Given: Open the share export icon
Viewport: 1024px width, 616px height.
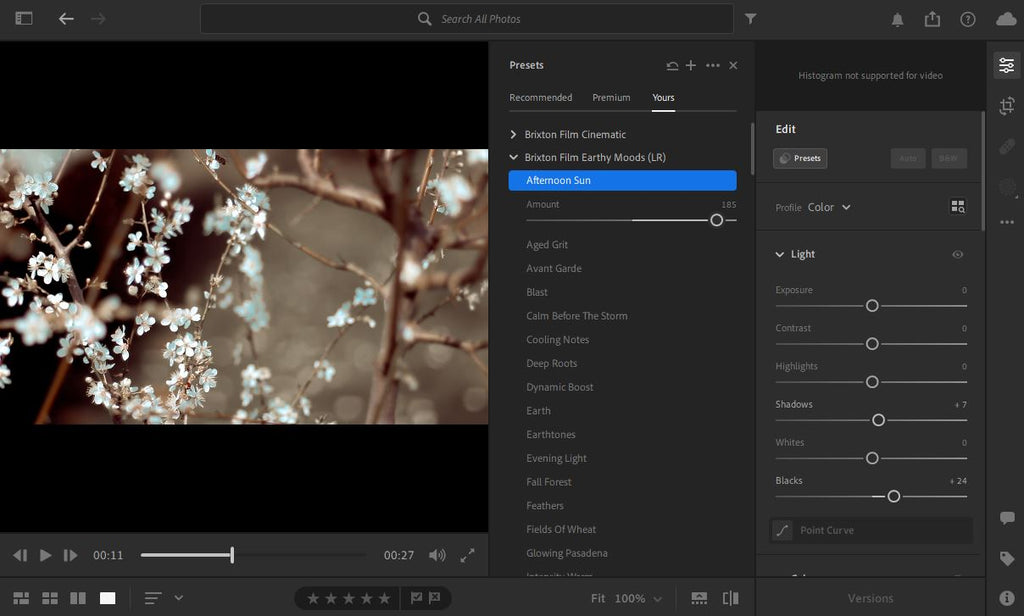Looking at the screenshot, I should pos(932,19).
